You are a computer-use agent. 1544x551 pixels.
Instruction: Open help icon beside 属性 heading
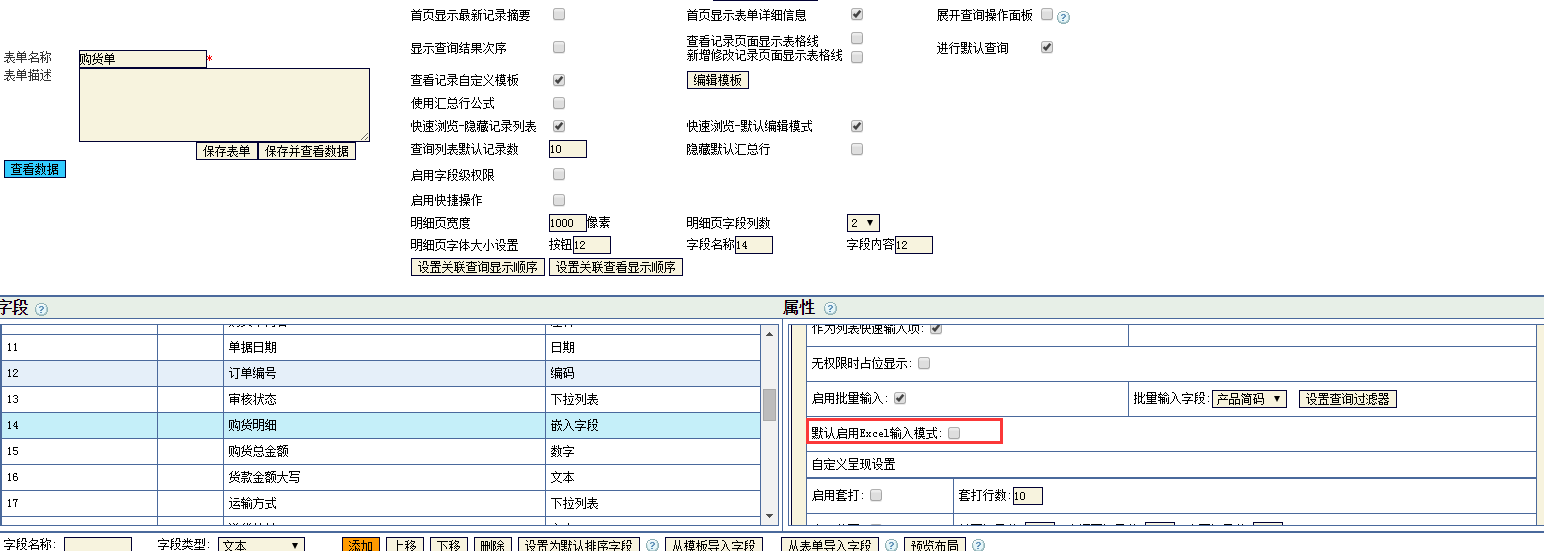click(830, 309)
